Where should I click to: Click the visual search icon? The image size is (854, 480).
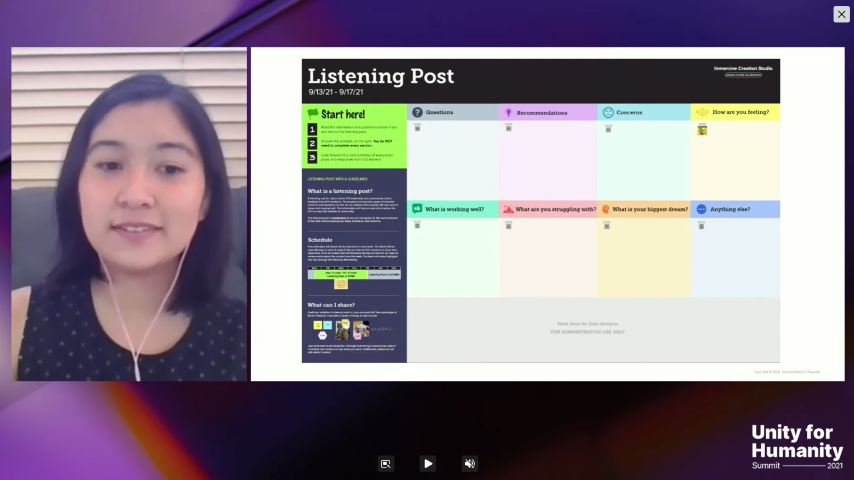385,463
